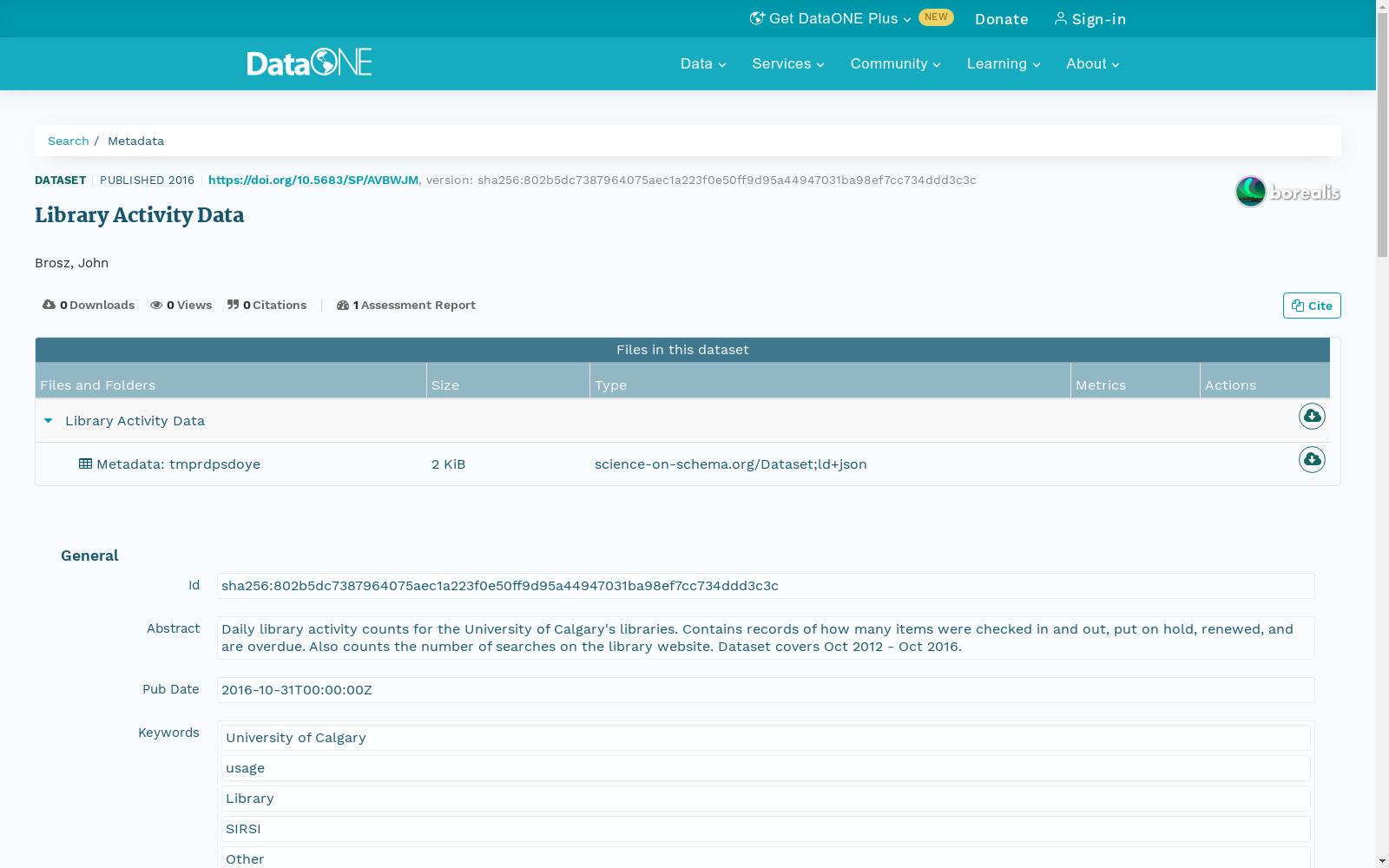The height and width of the screenshot is (868, 1389).
Task: Click the Library keyword
Action: (x=766, y=799)
